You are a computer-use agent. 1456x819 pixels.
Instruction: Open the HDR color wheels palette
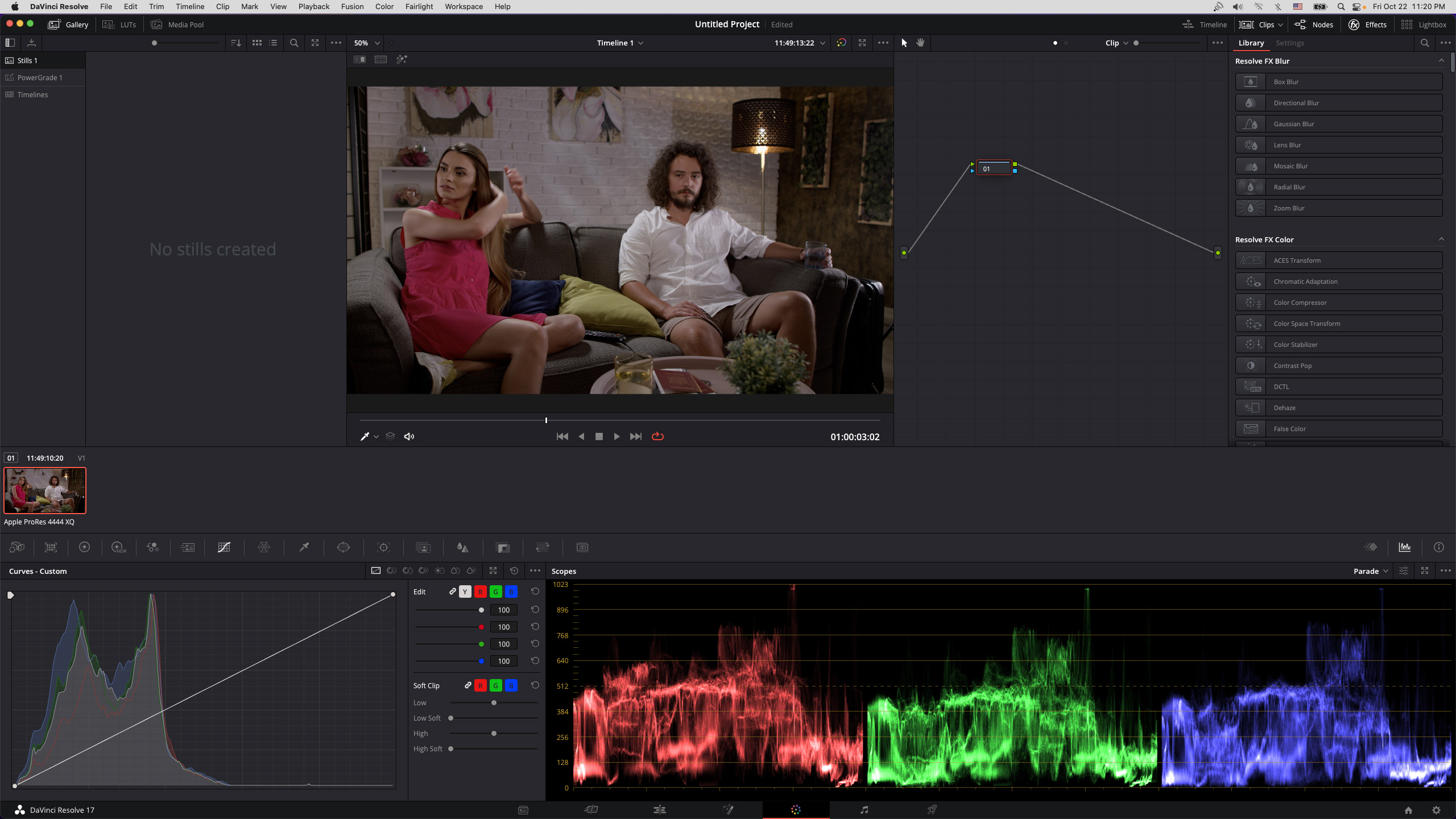coord(118,547)
